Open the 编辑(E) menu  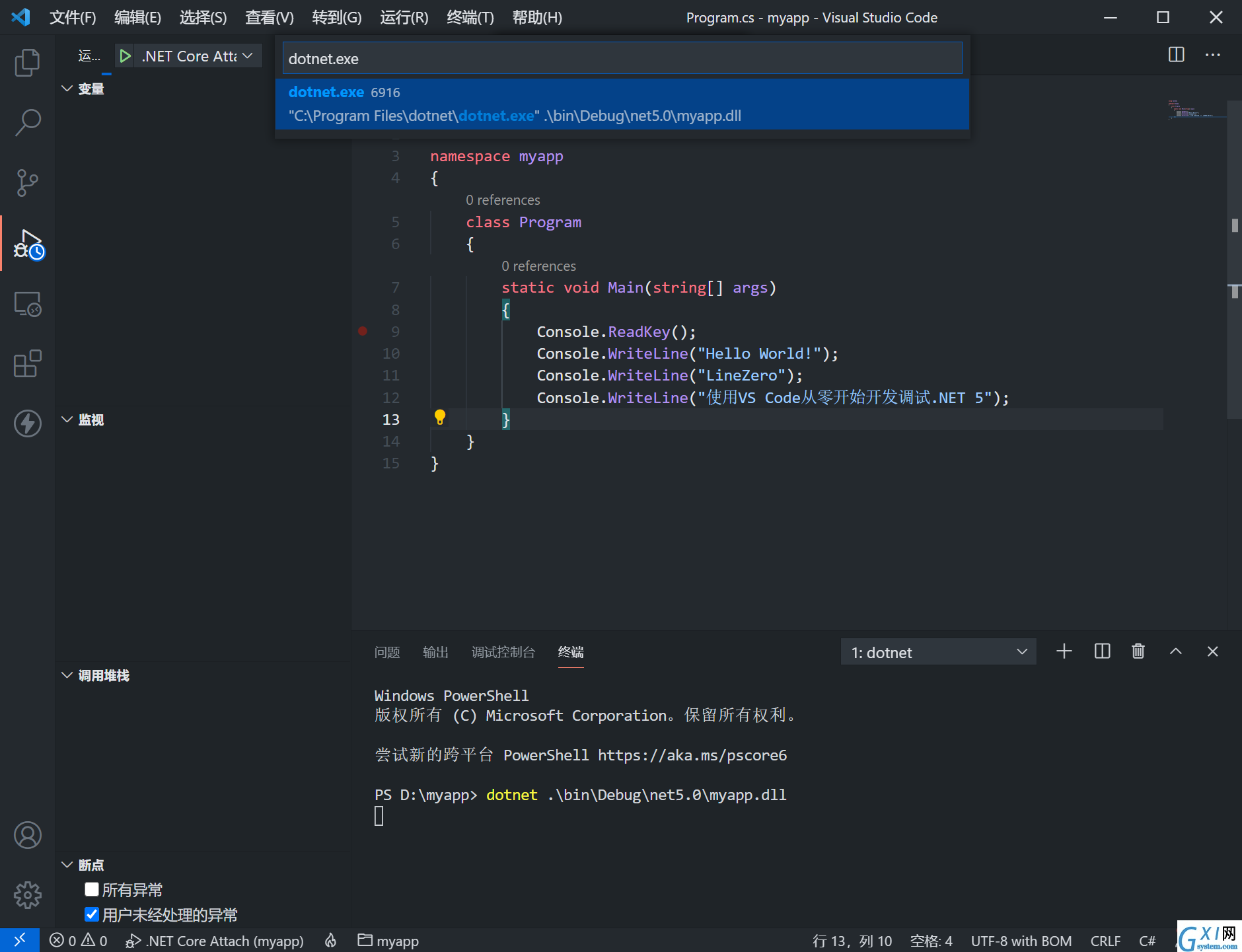(137, 17)
